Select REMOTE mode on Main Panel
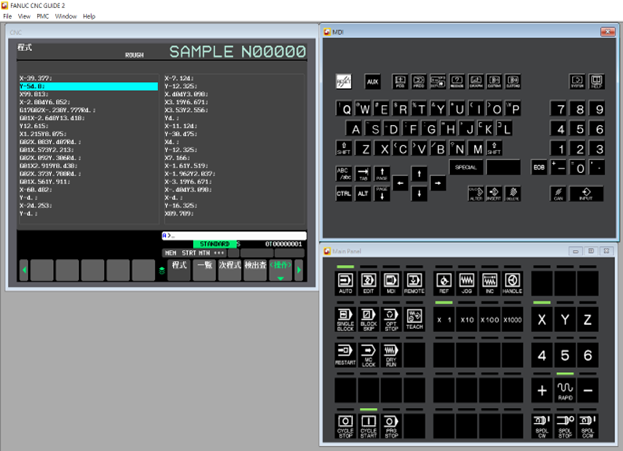This screenshot has width=623, height=451. pyautogui.click(x=414, y=283)
